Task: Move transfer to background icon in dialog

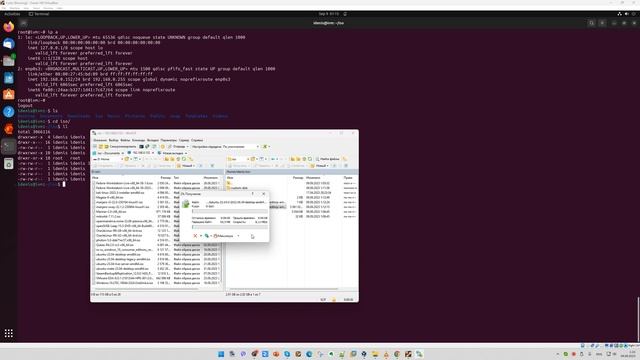Action: pos(207,236)
